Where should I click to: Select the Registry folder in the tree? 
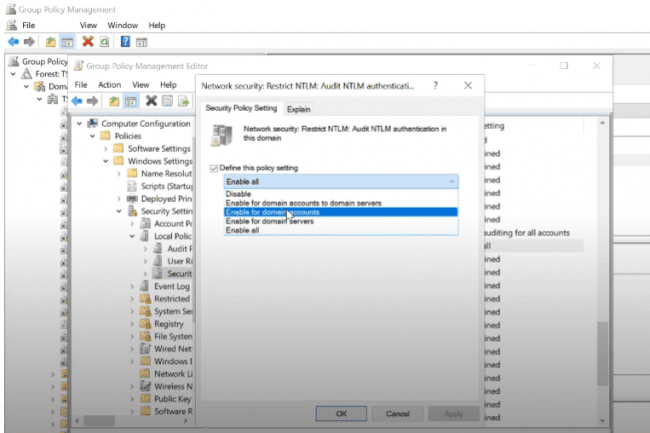[168, 324]
